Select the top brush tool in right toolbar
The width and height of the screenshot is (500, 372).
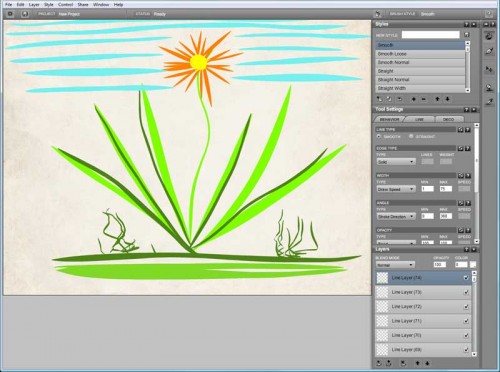pos(489,36)
